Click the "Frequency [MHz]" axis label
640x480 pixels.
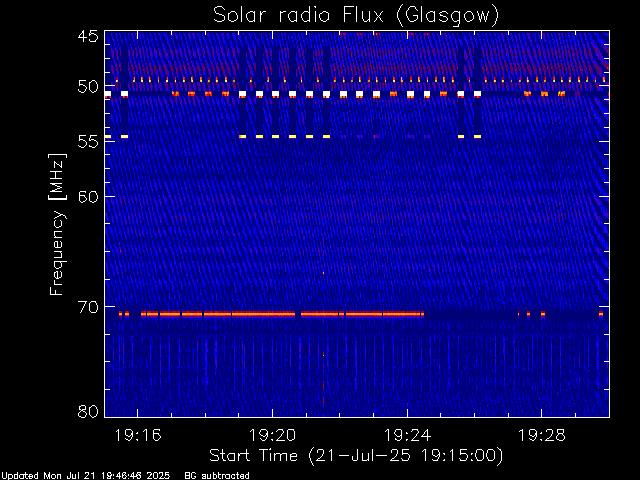coord(57,224)
